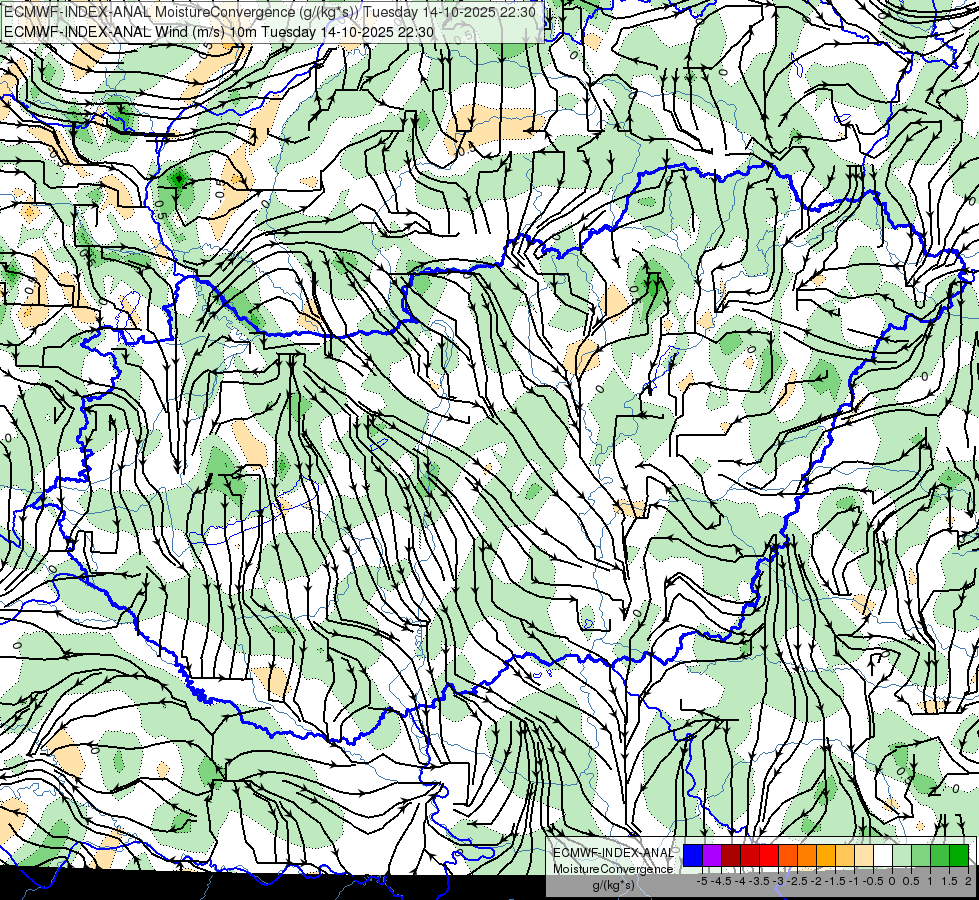Click the amber swatch between -2 and -1.5

pos(826,855)
